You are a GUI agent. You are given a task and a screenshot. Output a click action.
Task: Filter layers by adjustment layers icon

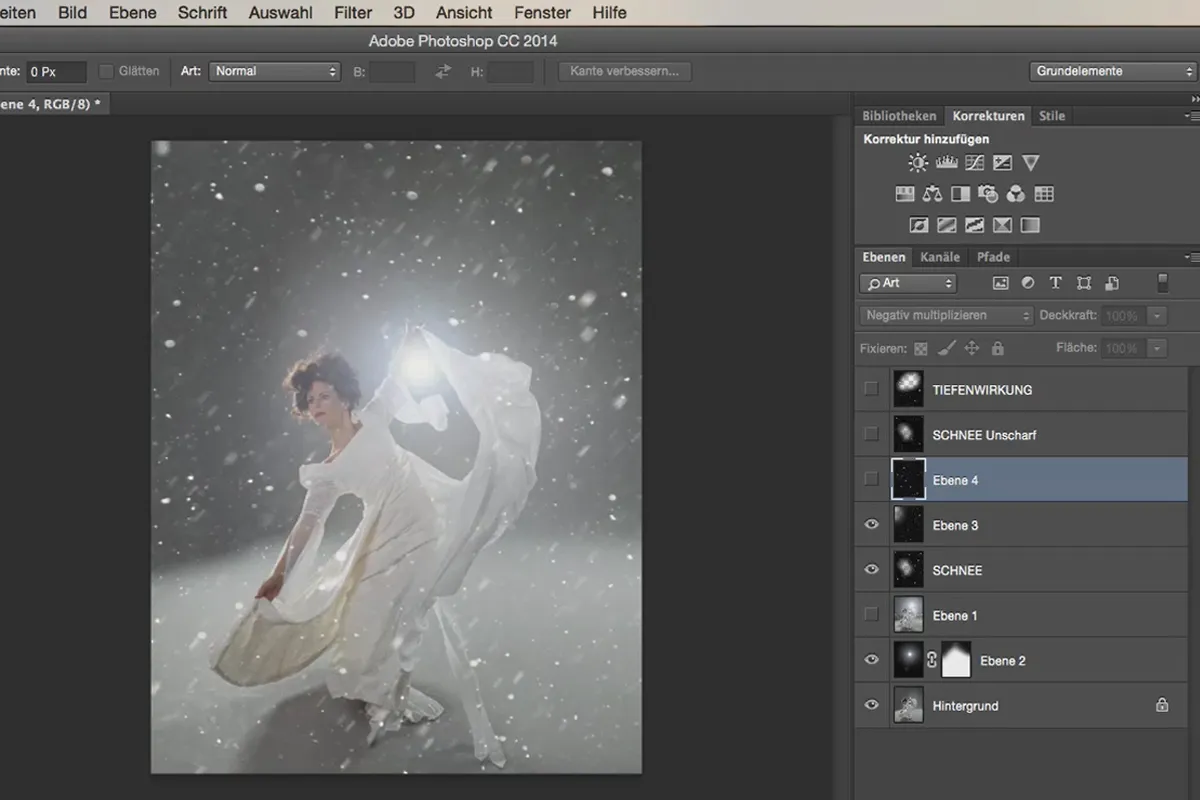(1028, 284)
